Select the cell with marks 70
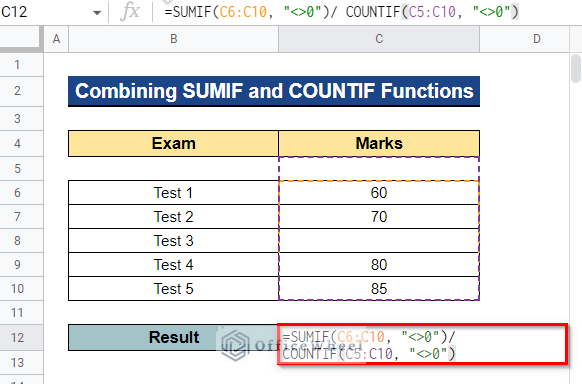The height and width of the screenshot is (384, 582). click(x=379, y=217)
